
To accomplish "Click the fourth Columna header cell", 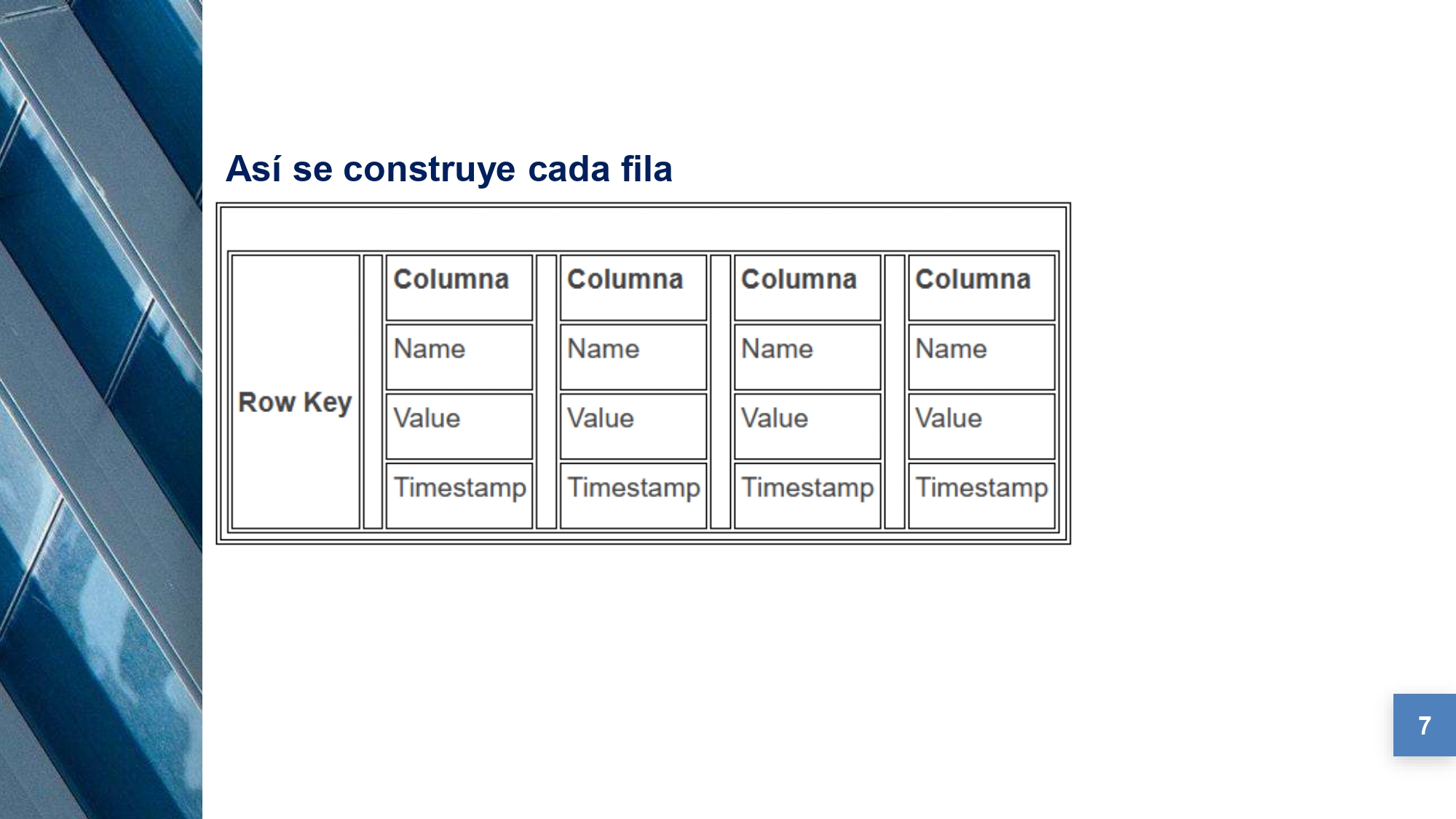I will pos(981,288).
